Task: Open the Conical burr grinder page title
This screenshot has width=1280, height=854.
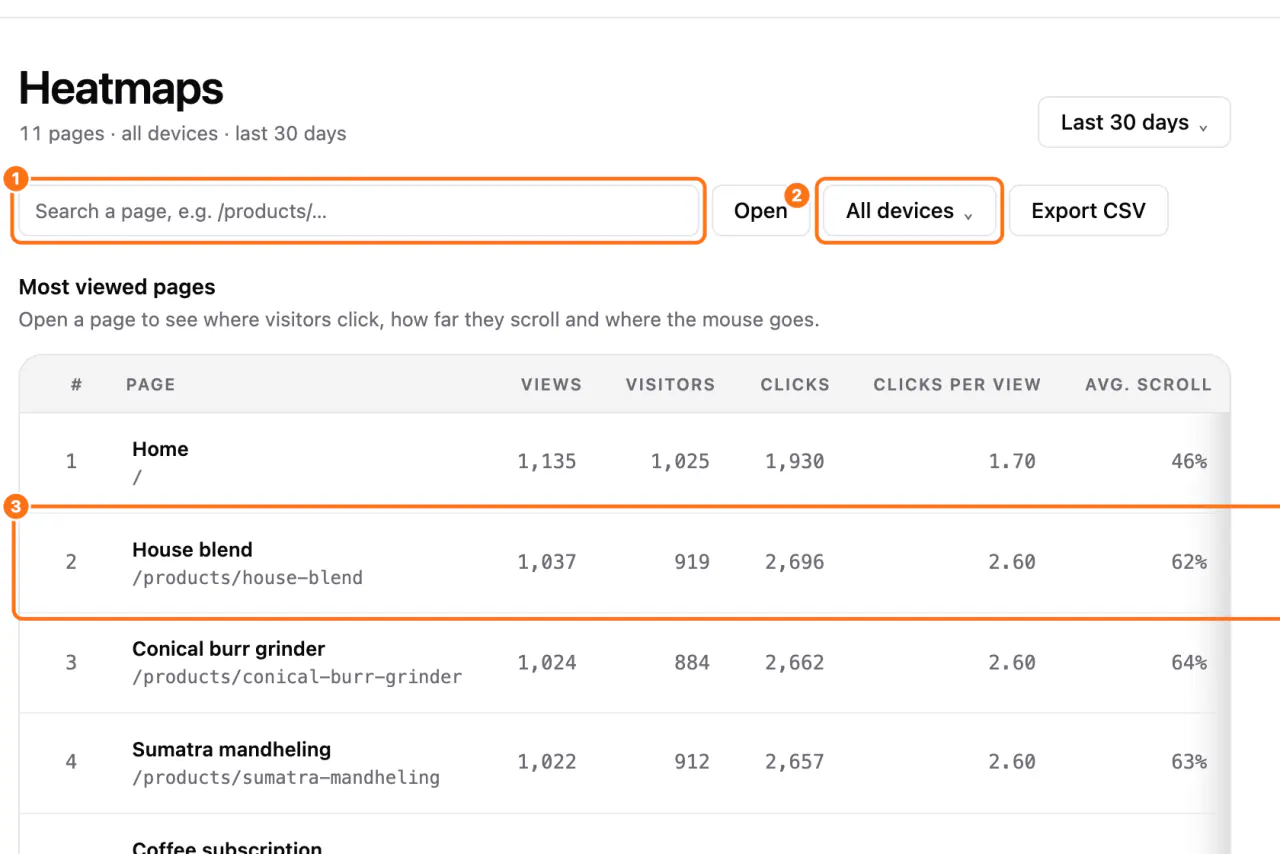Action: click(228, 649)
